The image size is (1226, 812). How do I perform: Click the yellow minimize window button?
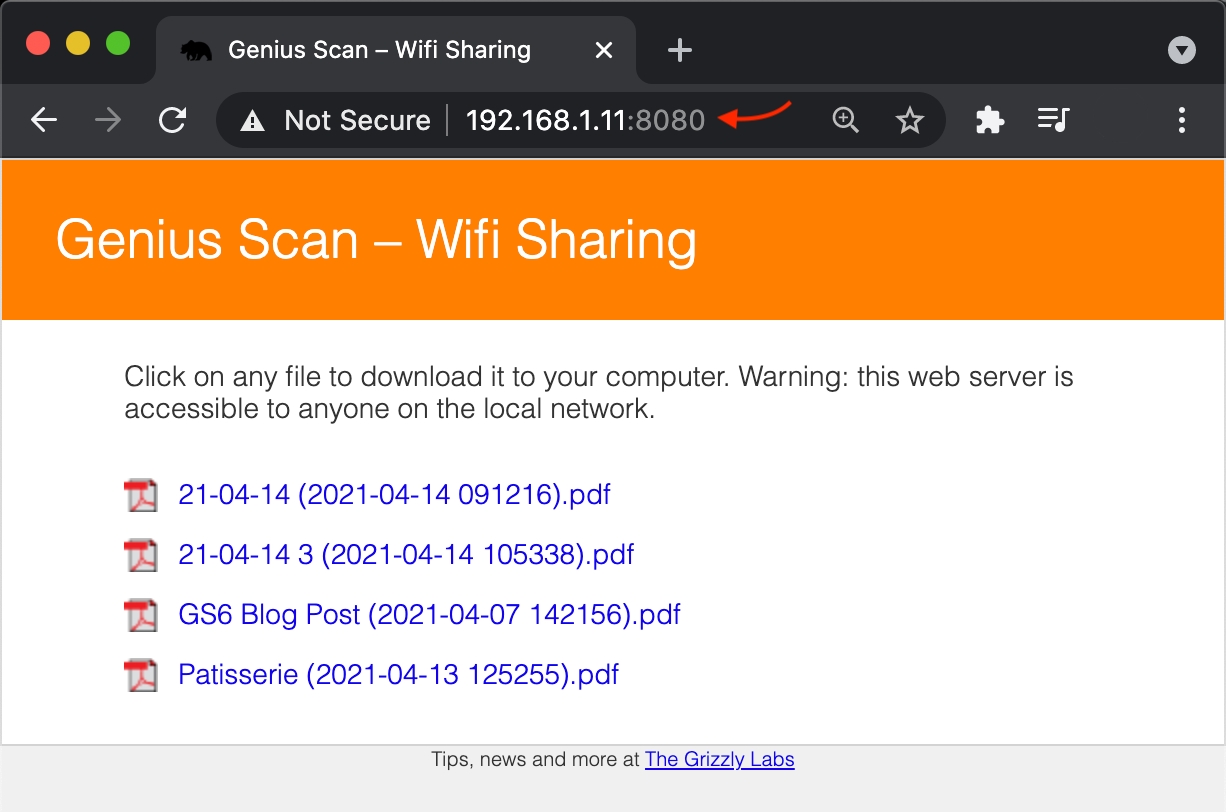click(x=78, y=44)
